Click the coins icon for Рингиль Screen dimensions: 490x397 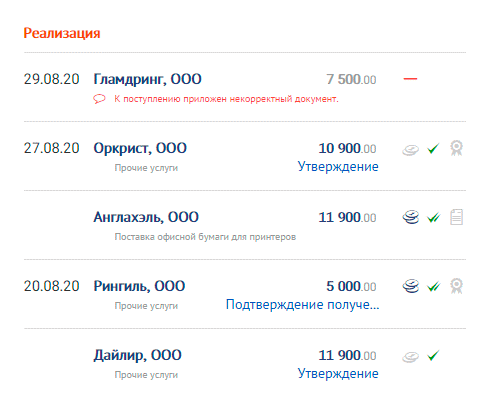pyautogui.click(x=410, y=286)
